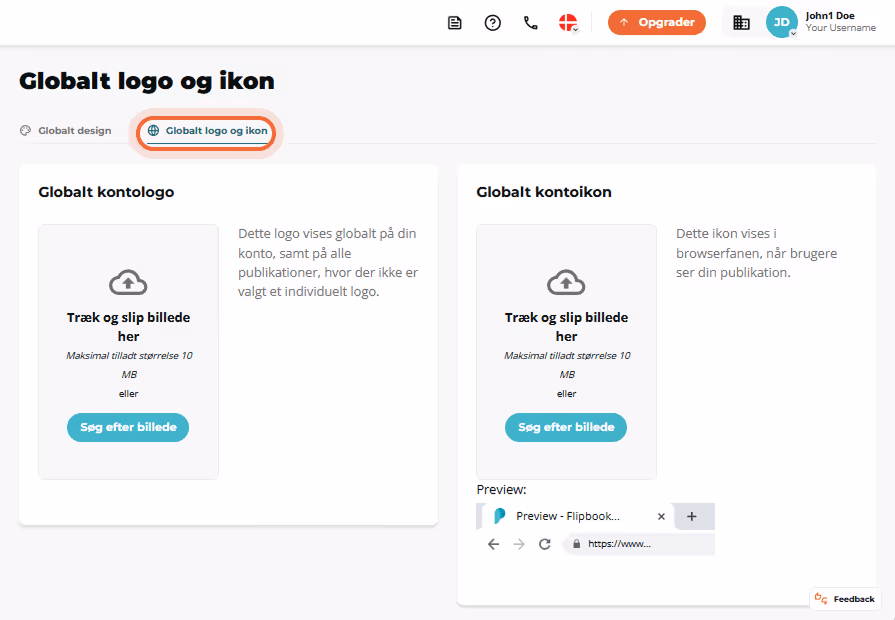Click the globe icon on logo tab
This screenshot has height=620, width=895.
tap(154, 131)
